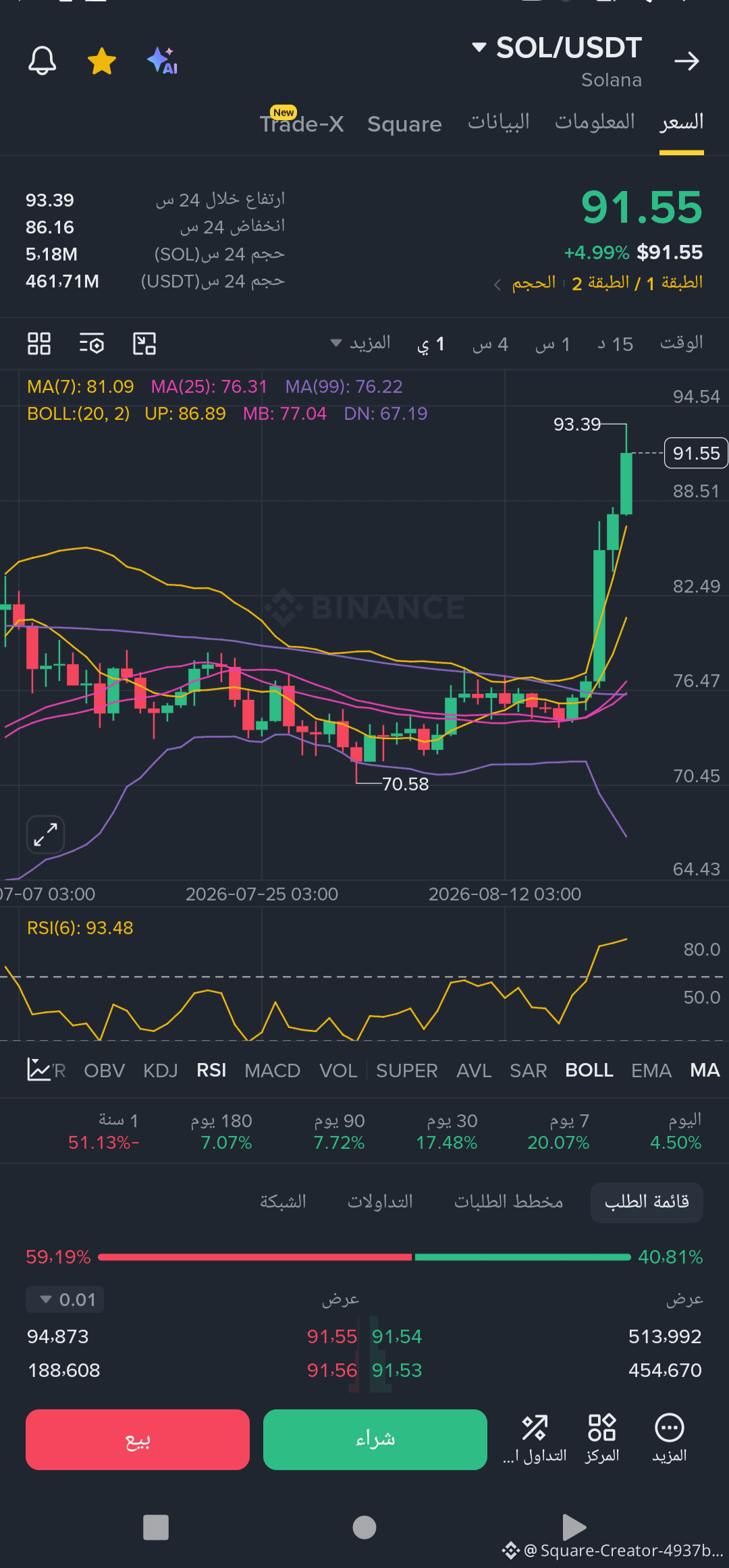The width and height of the screenshot is (729, 1568).
Task: Tap the Android recent apps square button
Action: pos(156,1528)
